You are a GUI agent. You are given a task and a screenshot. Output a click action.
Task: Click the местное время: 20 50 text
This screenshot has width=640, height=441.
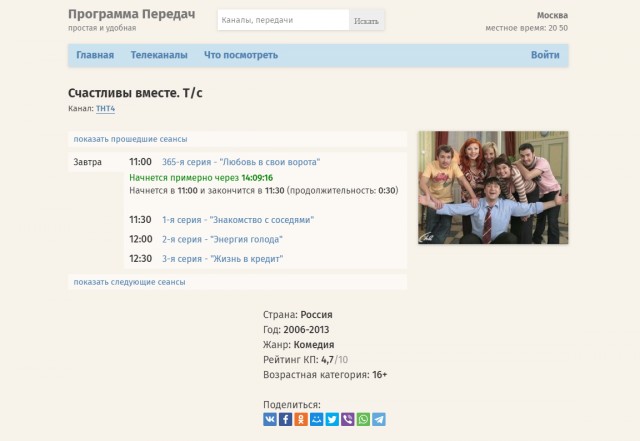tap(527, 28)
